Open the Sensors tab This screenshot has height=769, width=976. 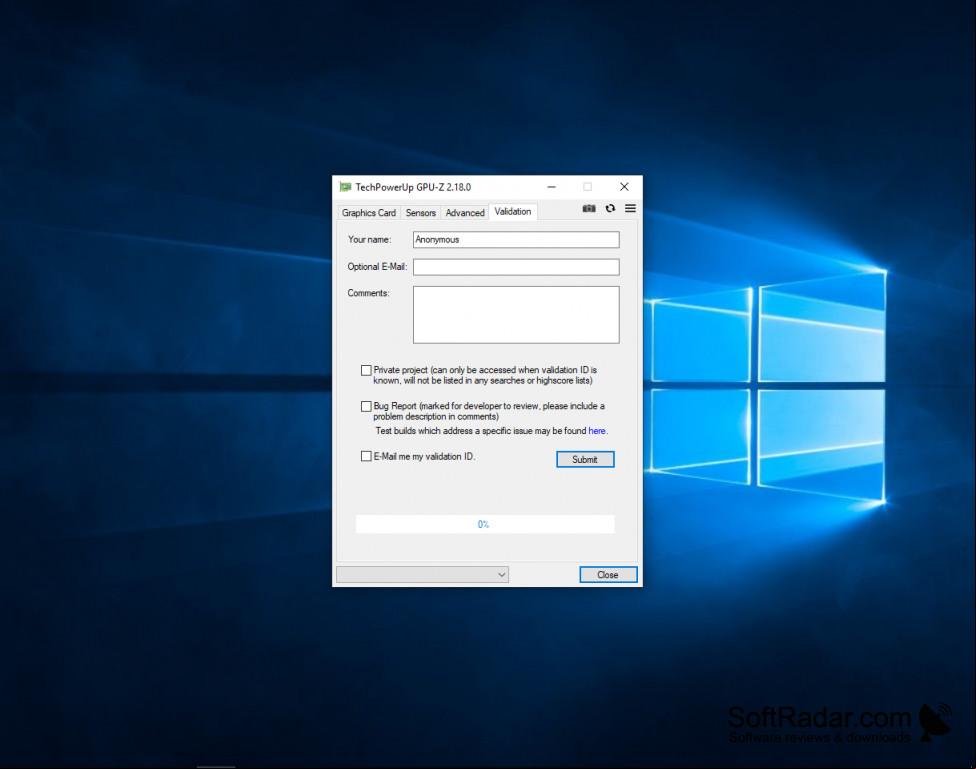point(421,213)
